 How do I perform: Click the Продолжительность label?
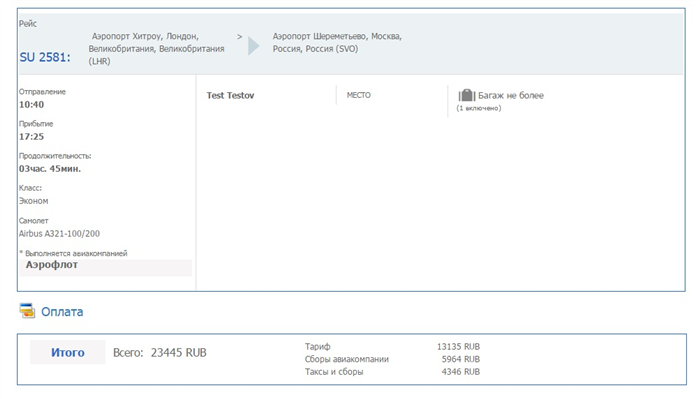click(x=55, y=156)
